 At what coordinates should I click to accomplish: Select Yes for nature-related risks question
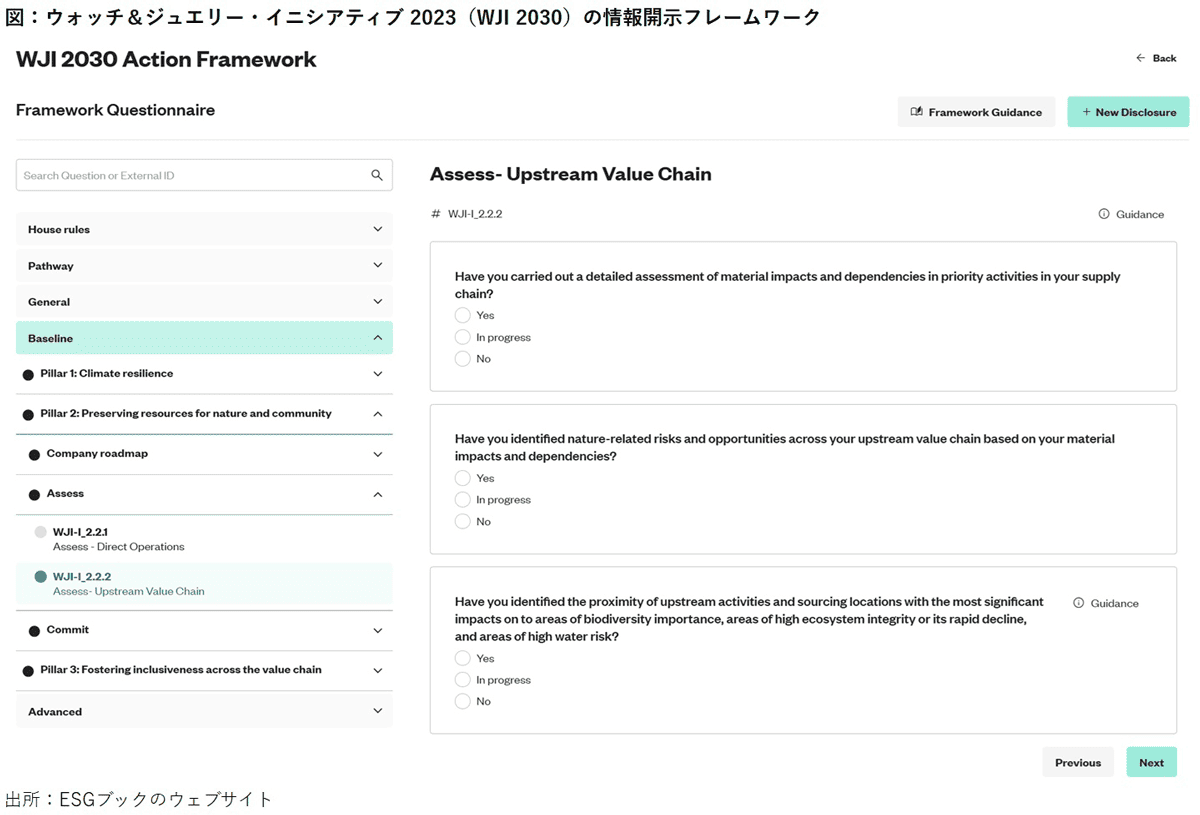click(462, 478)
